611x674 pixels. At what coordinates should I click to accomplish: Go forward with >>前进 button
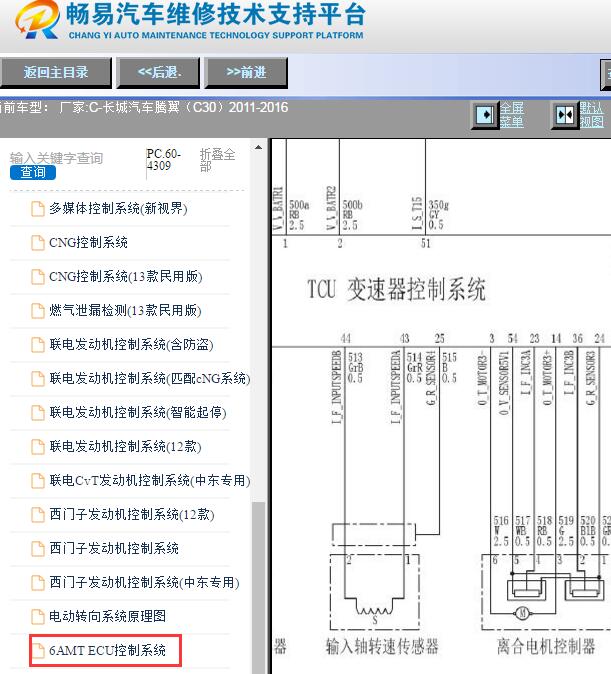pos(246,73)
